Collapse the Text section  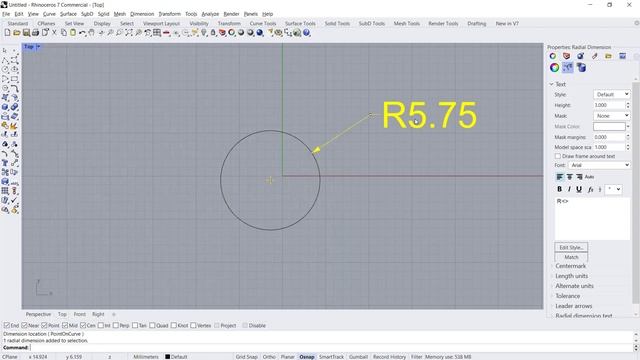click(551, 84)
